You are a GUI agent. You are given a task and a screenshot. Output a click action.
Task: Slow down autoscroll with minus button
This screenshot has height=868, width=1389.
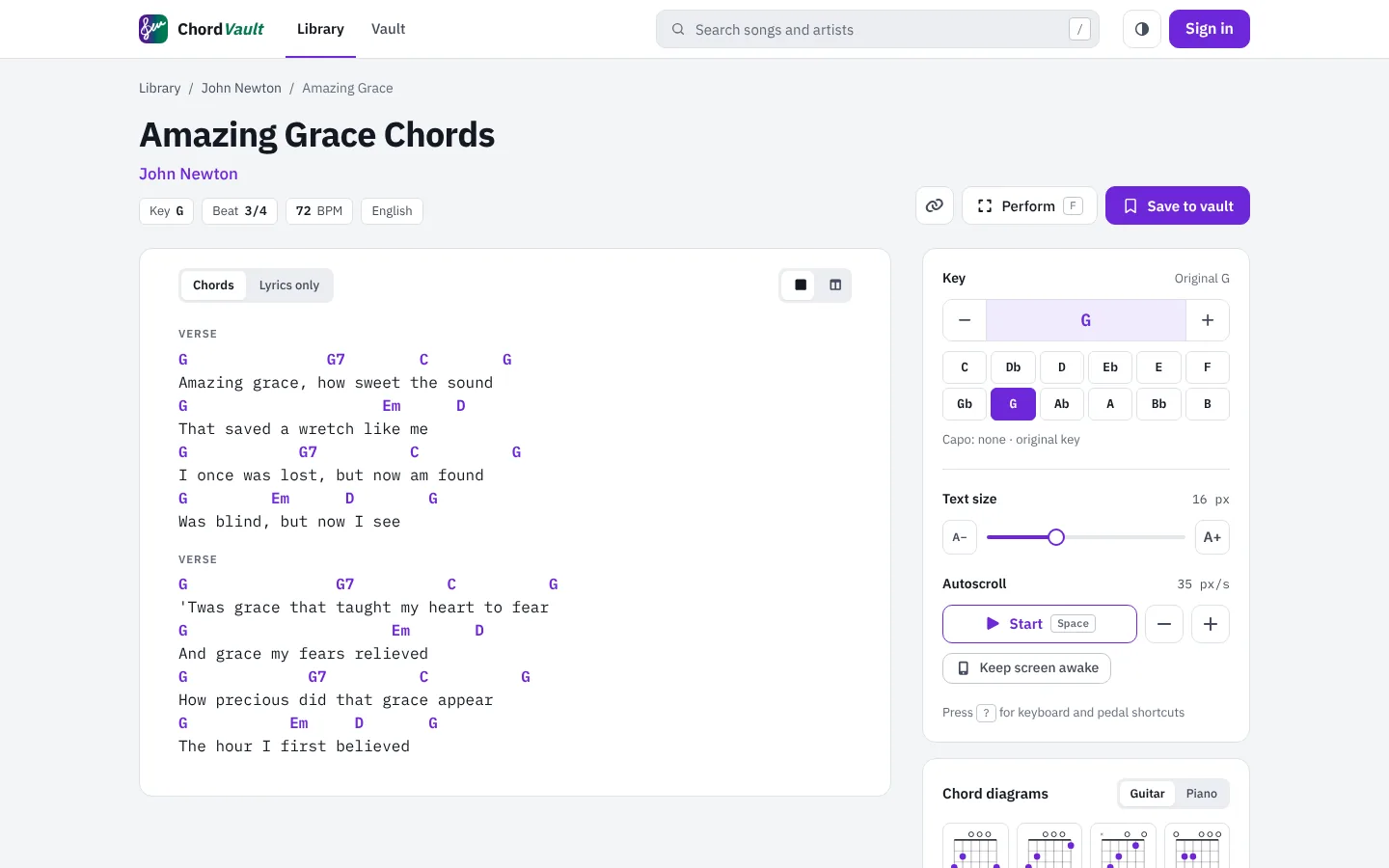pyautogui.click(x=1164, y=624)
